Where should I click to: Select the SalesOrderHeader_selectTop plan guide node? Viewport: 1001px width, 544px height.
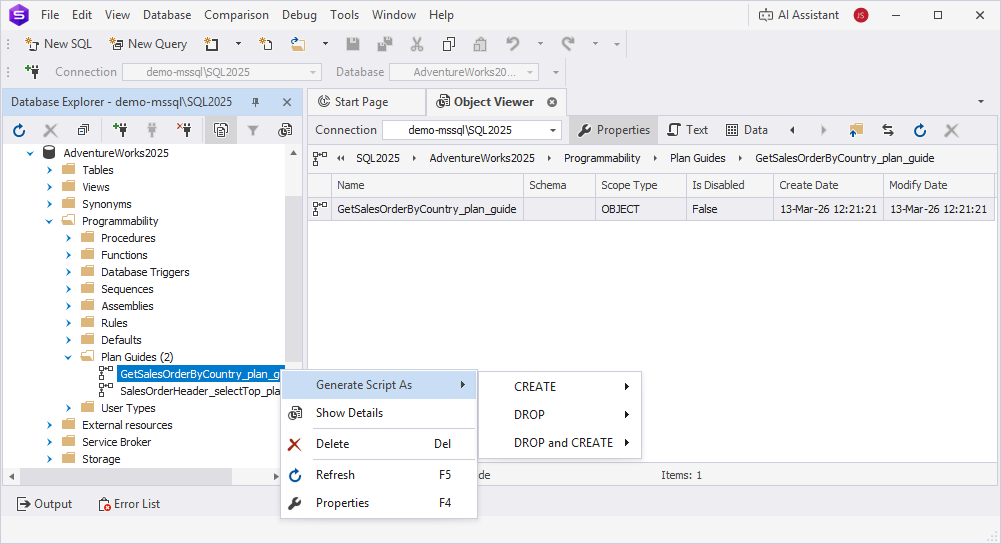coord(199,391)
